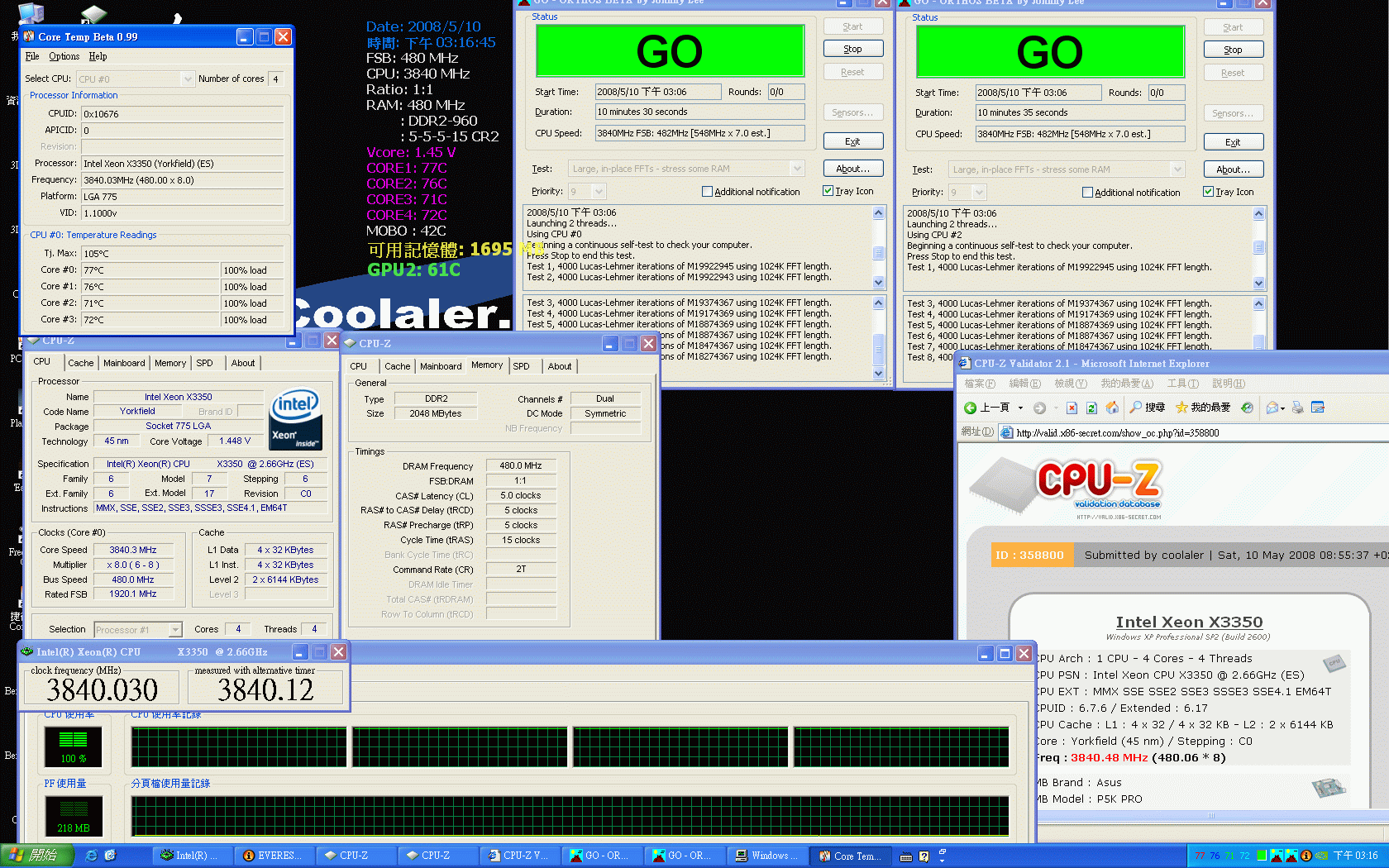Open Test type dropdown in left ORTHOS window

[x=797, y=169]
